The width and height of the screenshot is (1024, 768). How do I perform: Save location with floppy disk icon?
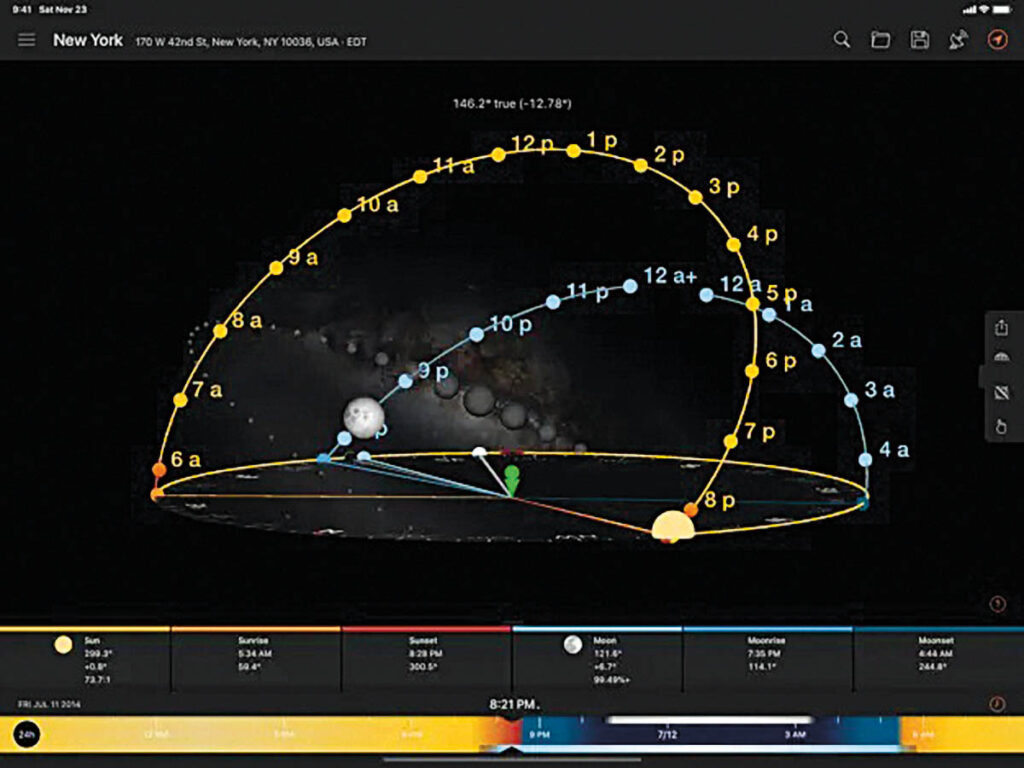coord(919,40)
